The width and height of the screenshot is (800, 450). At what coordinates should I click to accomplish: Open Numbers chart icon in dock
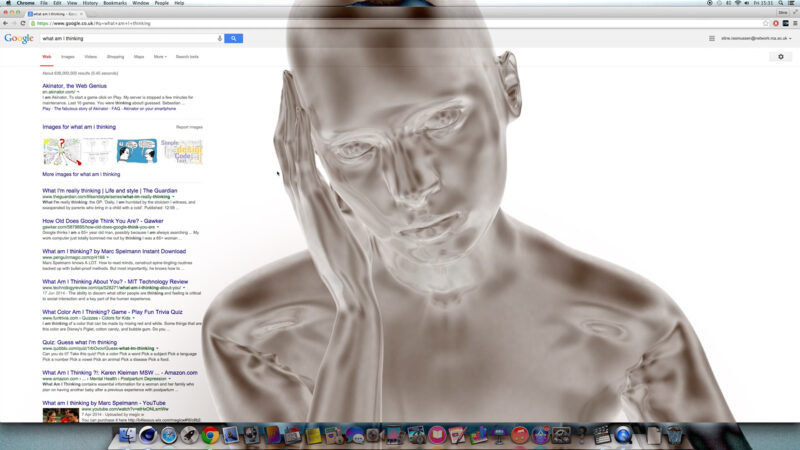coord(479,435)
